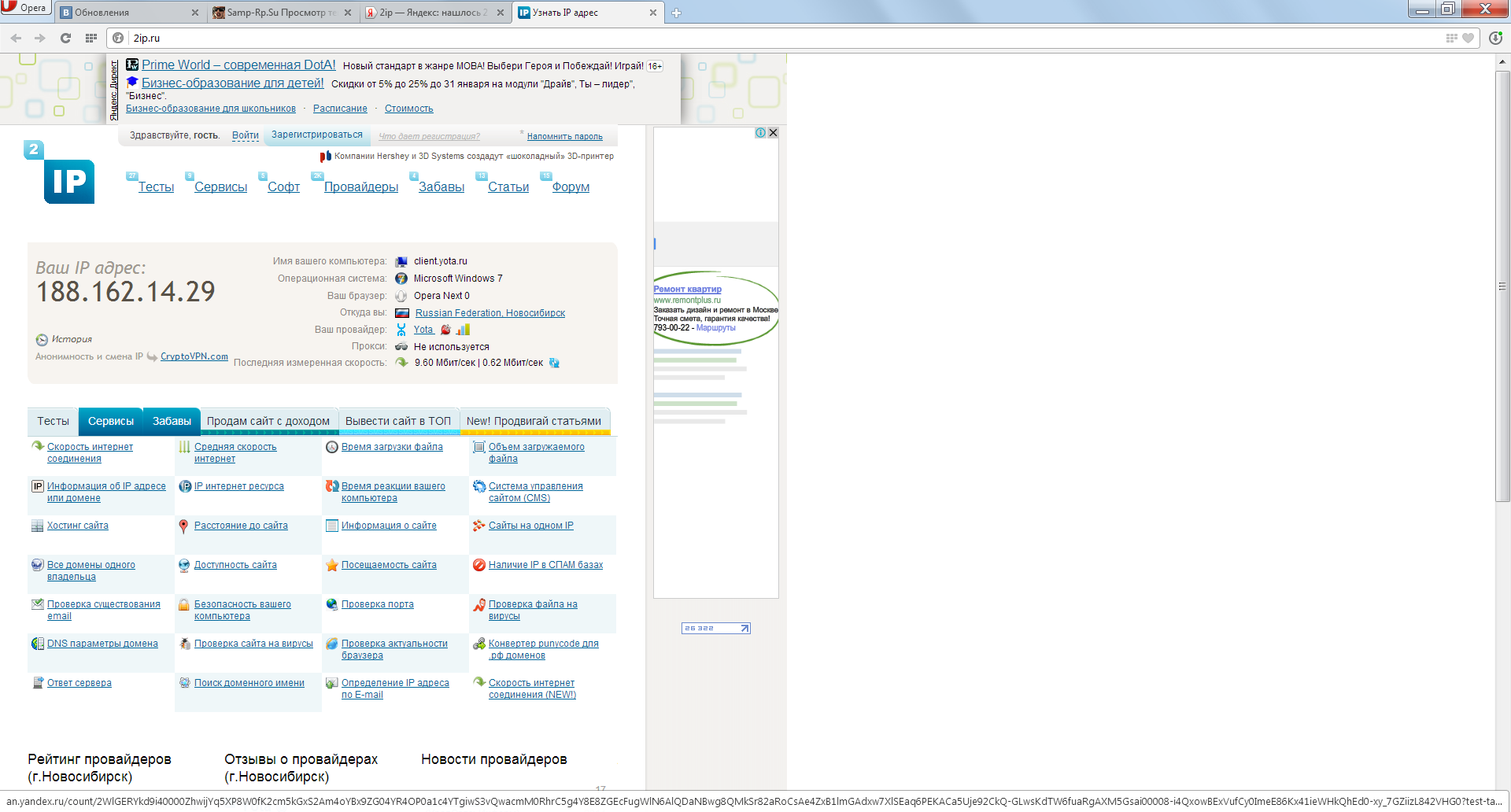The width and height of the screenshot is (1511, 812).
Task: Open a new tab with plus button
Action: point(676,13)
